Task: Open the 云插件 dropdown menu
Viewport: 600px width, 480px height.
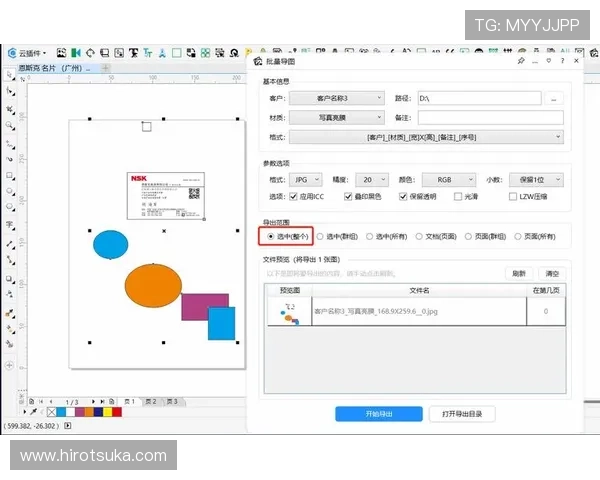Action: 28,53
